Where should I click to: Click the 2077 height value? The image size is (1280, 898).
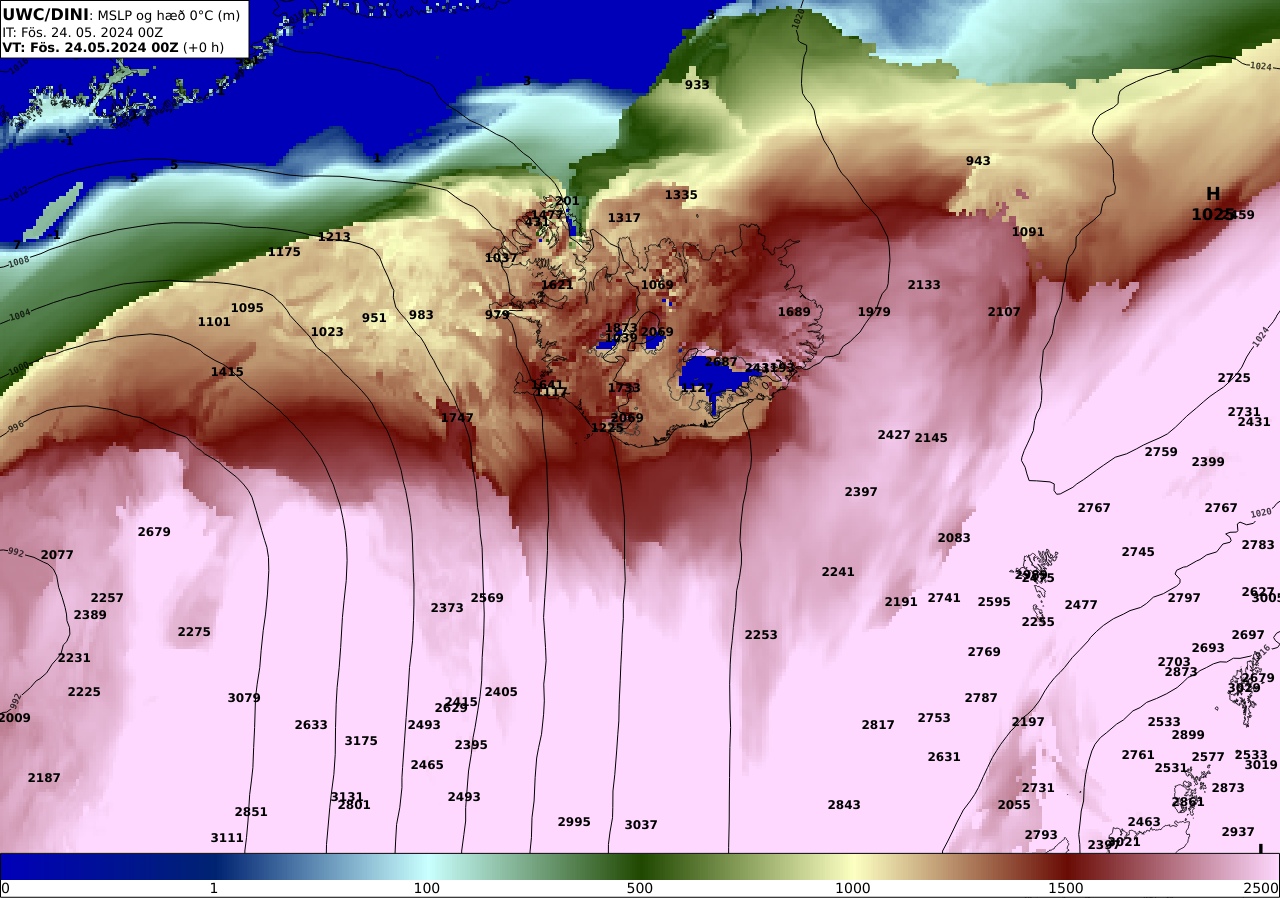coord(57,555)
